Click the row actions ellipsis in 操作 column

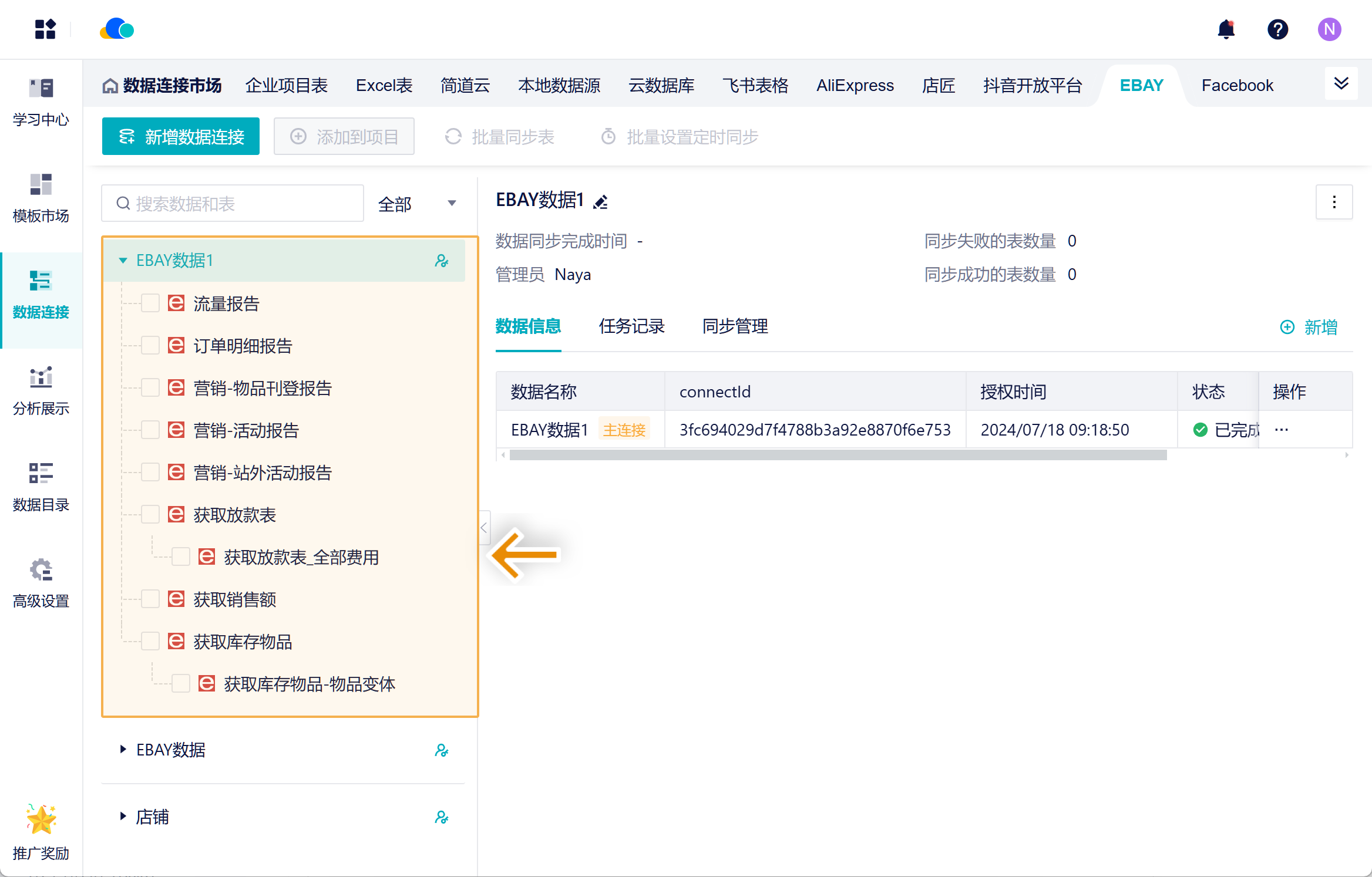[x=1282, y=430]
